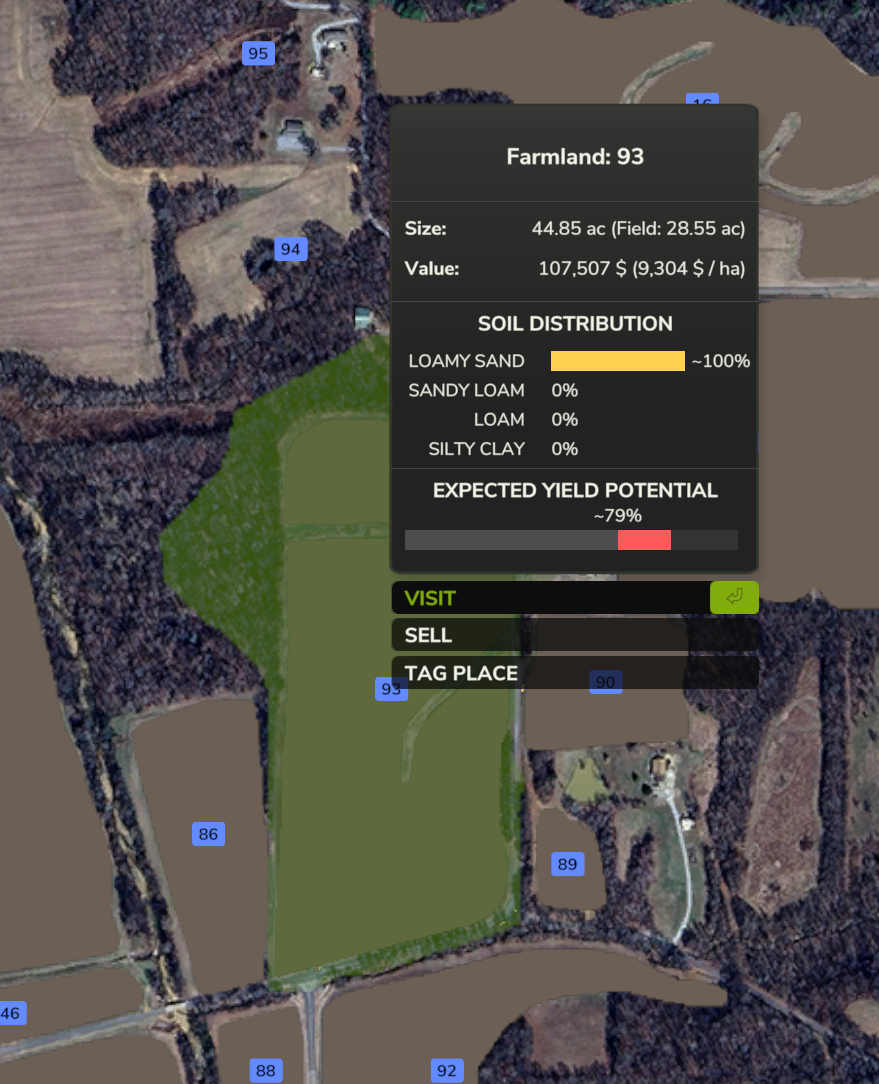This screenshot has height=1084, width=879.
Task: Click the farmland 93 map marker
Action: 391,689
